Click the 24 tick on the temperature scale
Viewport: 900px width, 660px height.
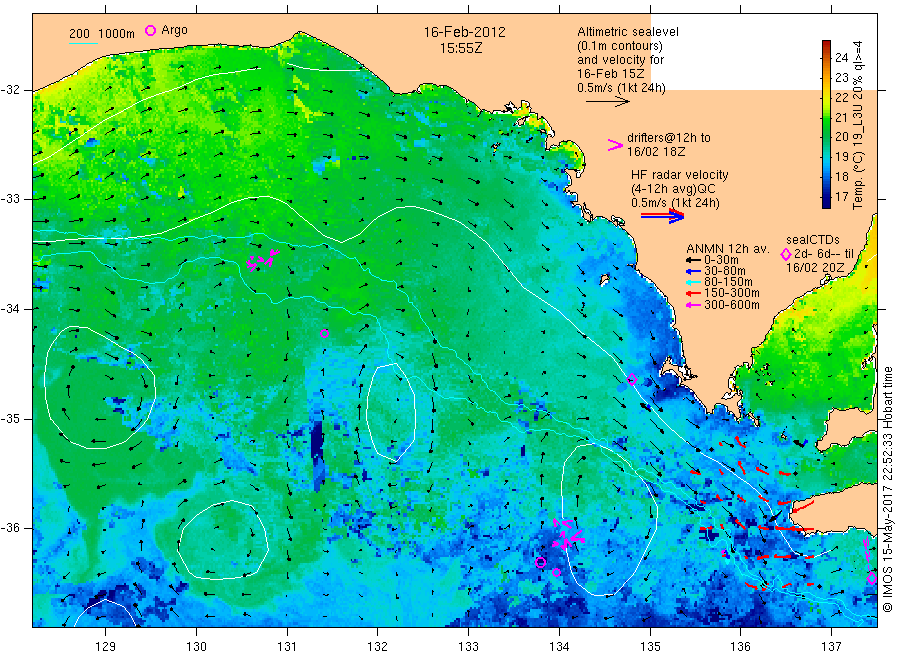(x=841, y=57)
